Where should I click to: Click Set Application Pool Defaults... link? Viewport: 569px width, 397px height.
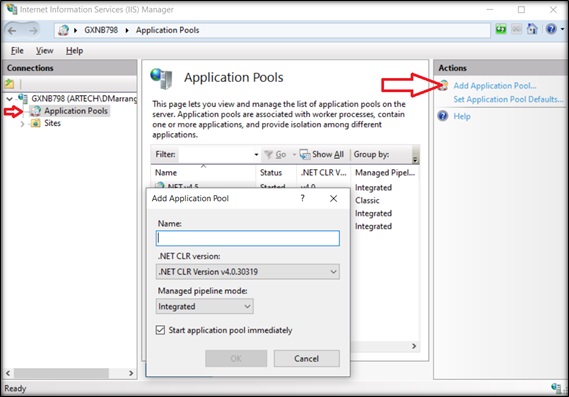(508, 99)
